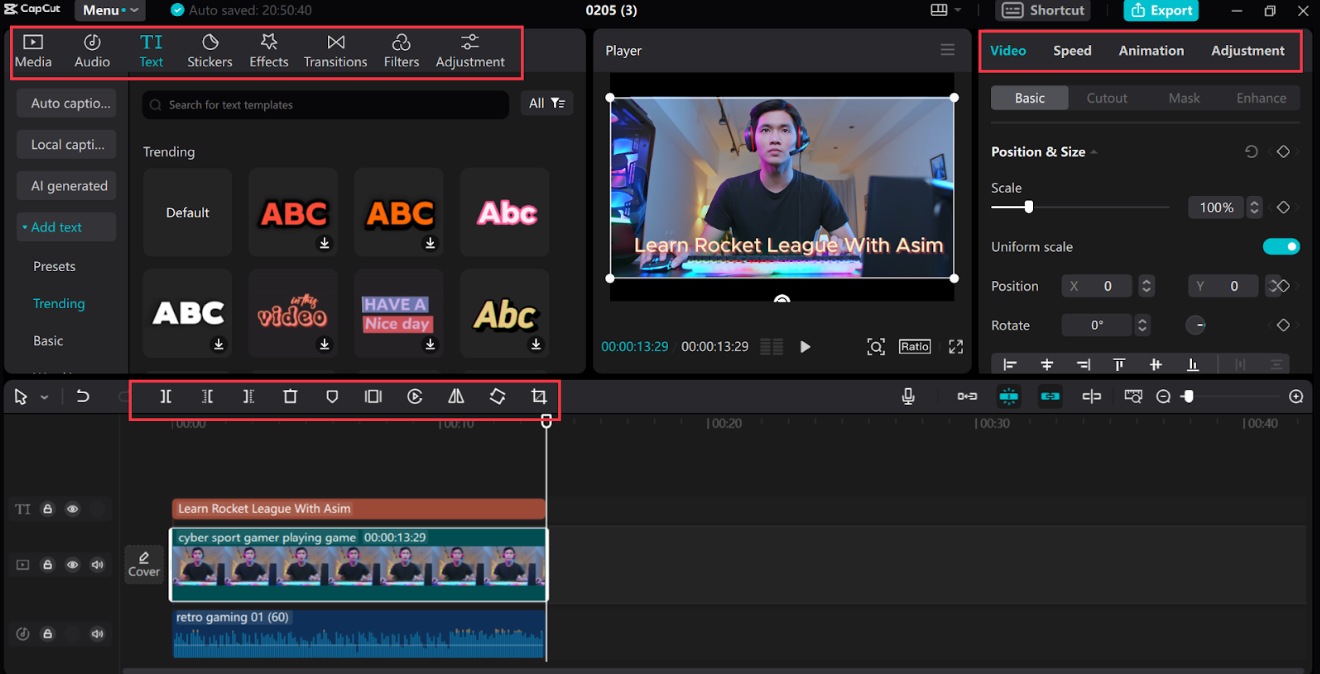
Task: Lock the audio track
Action: pyautogui.click(x=47, y=634)
